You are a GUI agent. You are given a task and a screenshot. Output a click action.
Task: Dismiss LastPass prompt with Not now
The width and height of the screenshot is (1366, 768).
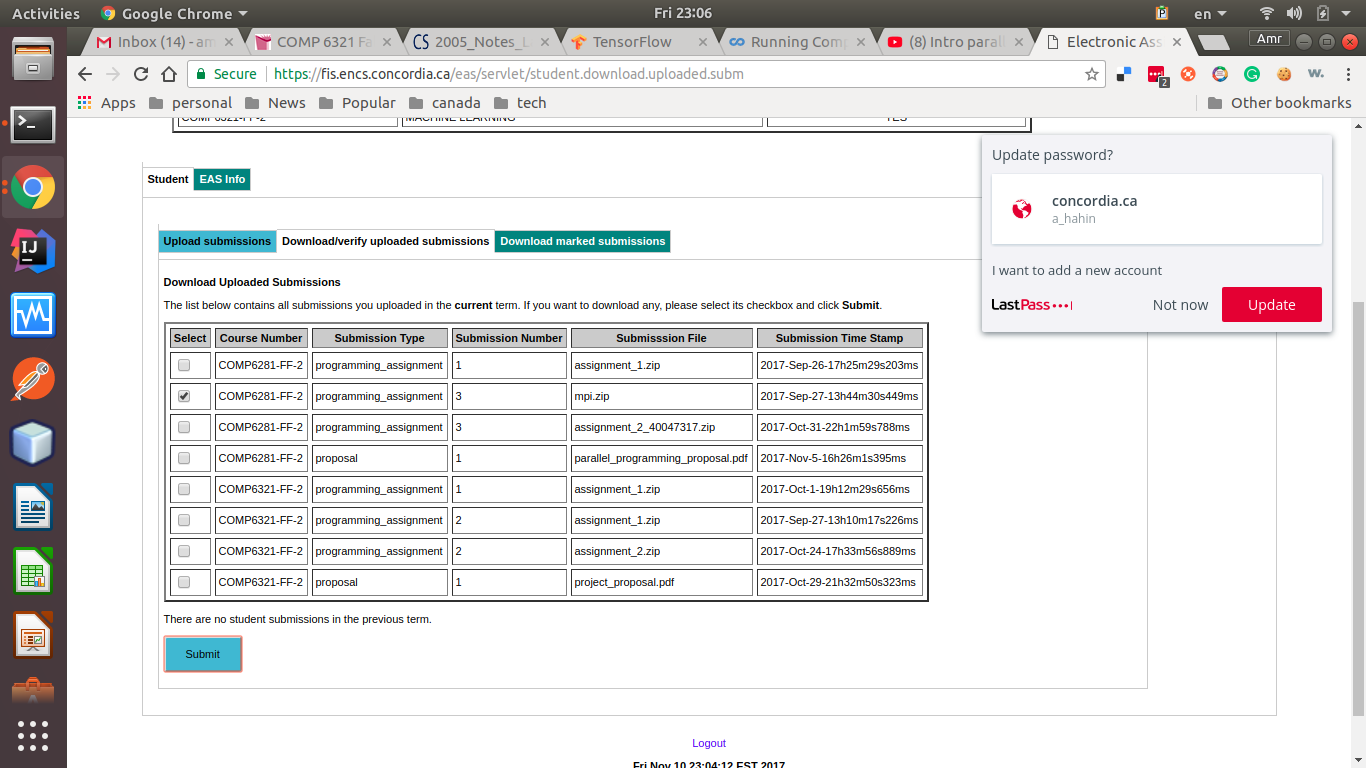pyautogui.click(x=1180, y=305)
